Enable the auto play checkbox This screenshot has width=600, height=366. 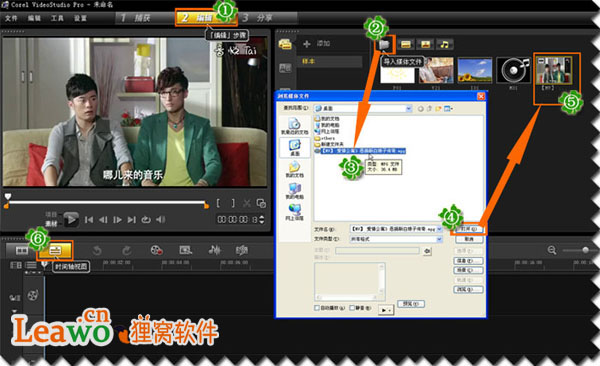pos(317,308)
